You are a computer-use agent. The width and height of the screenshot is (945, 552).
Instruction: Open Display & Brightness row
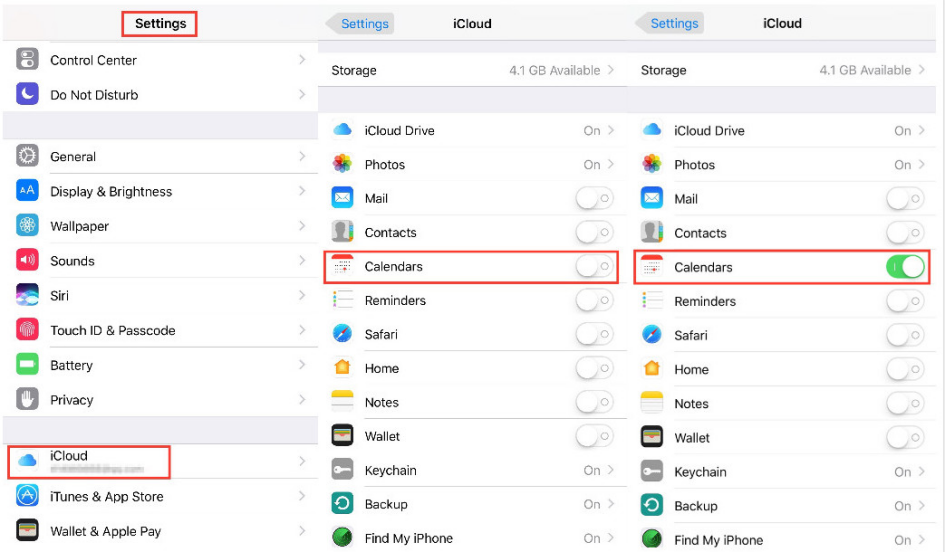(160, 191)
